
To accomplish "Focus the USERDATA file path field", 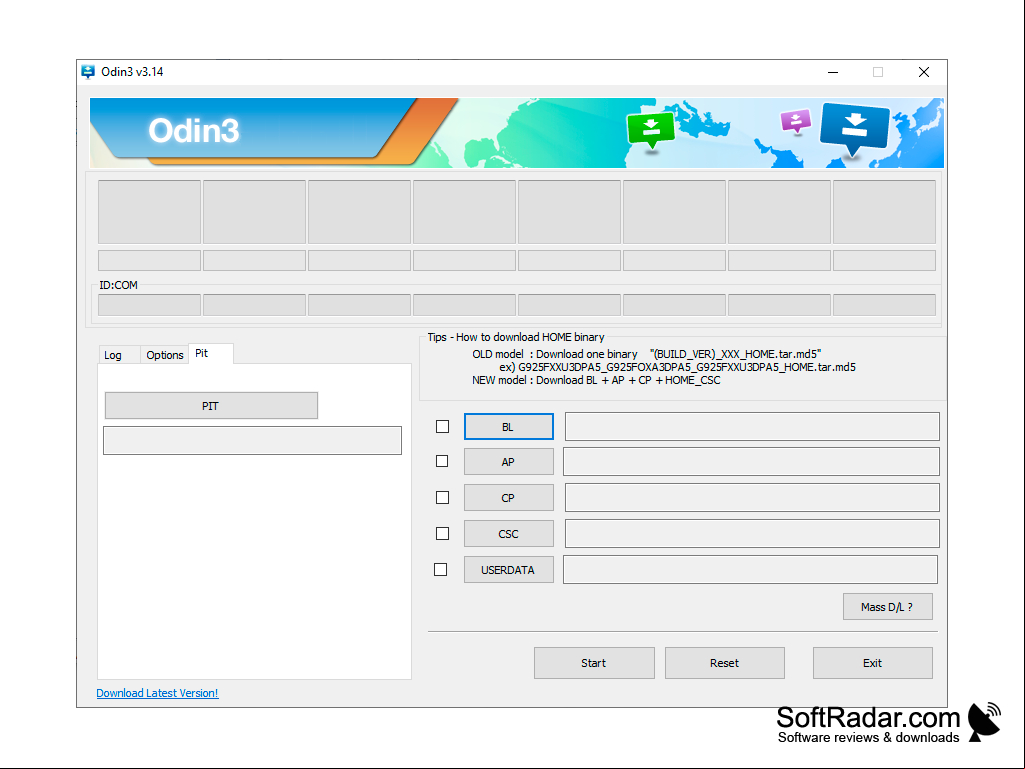I will (x=750, y=570).
